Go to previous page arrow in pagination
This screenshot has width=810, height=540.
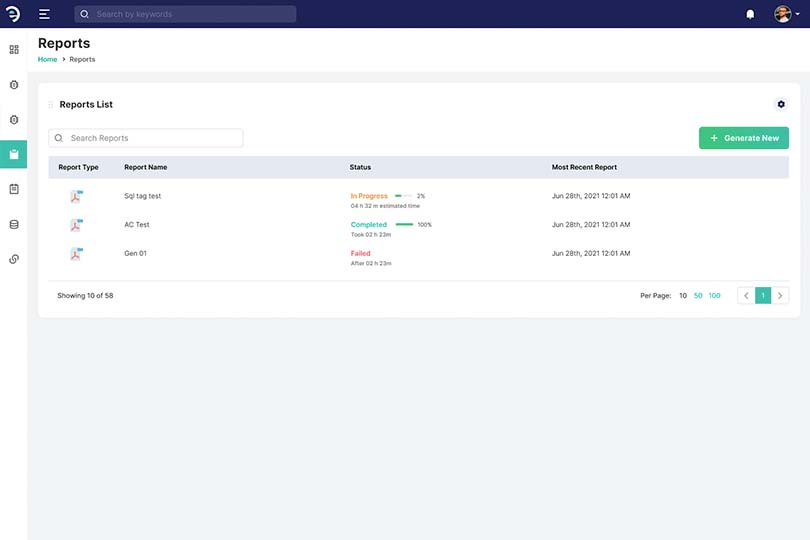click(x=746, y=296)
